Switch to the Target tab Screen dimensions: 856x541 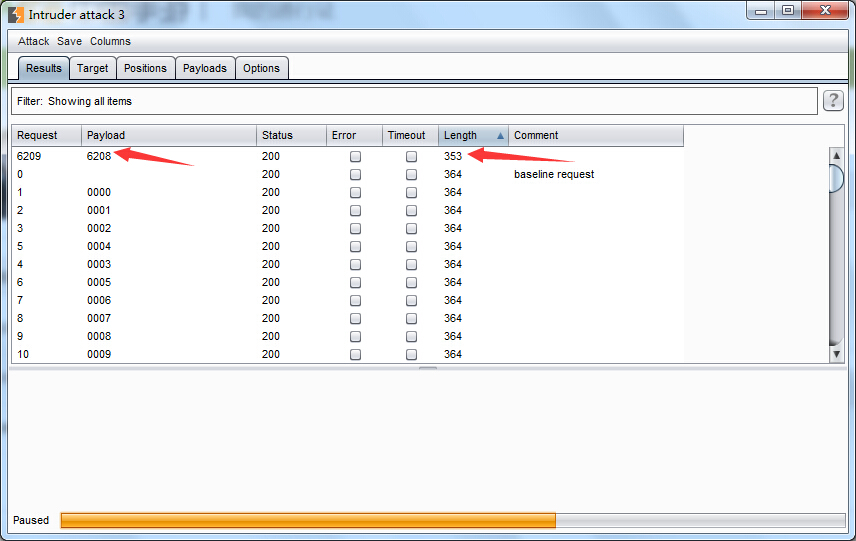93,68
